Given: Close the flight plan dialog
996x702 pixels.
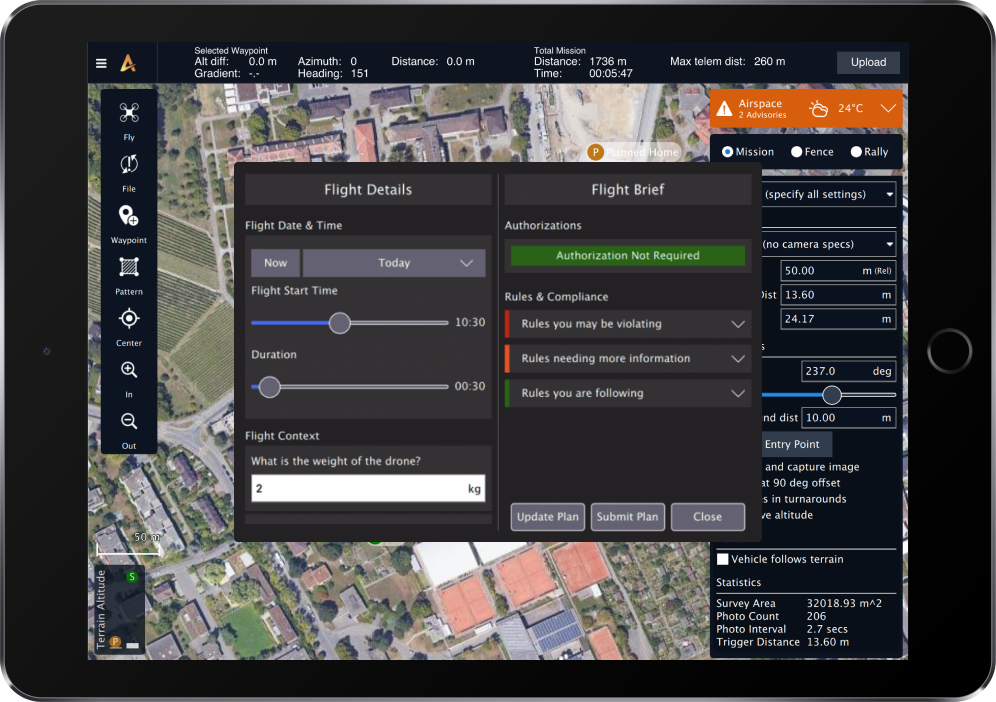Looking at the screenshot, I should coord(708,517).
